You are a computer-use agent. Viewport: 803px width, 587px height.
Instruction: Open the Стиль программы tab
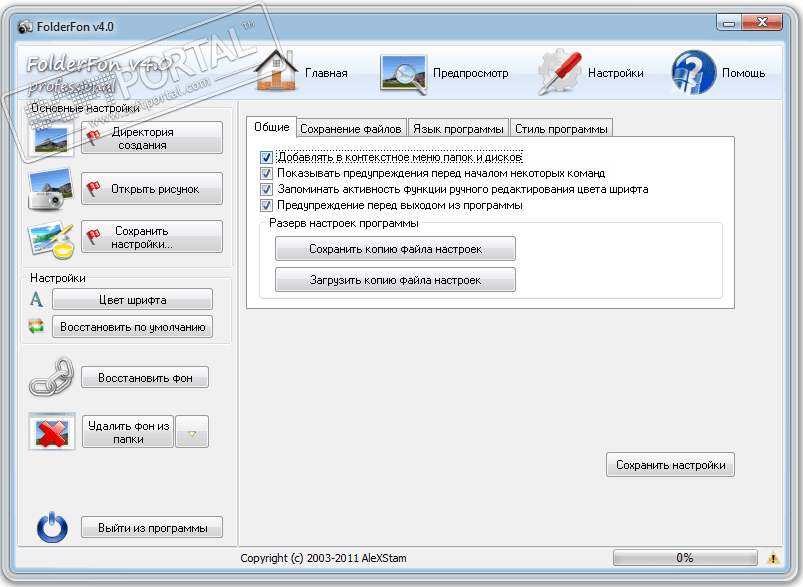[x=561, y=129]
